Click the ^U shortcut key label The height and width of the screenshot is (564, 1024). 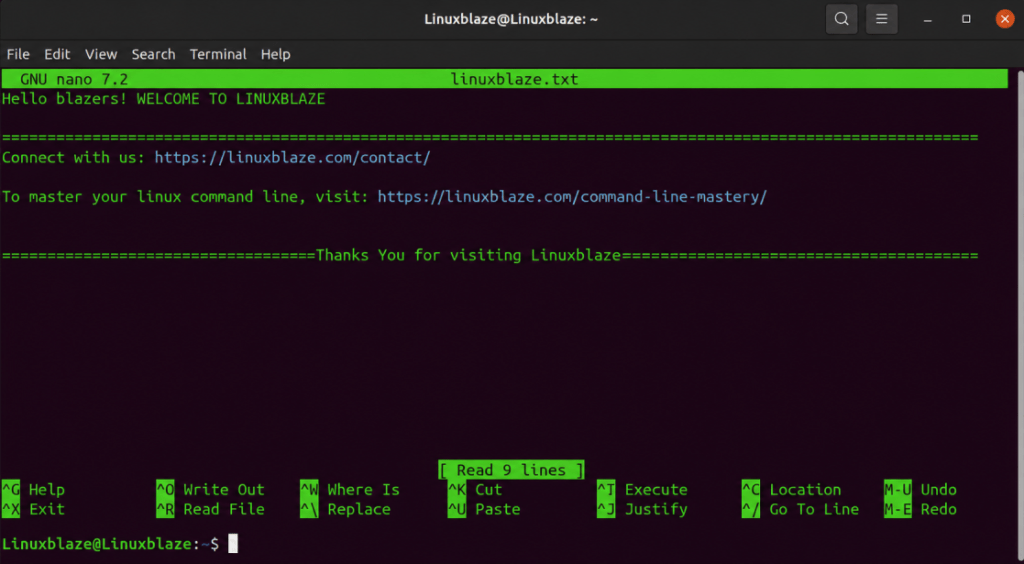456,509
